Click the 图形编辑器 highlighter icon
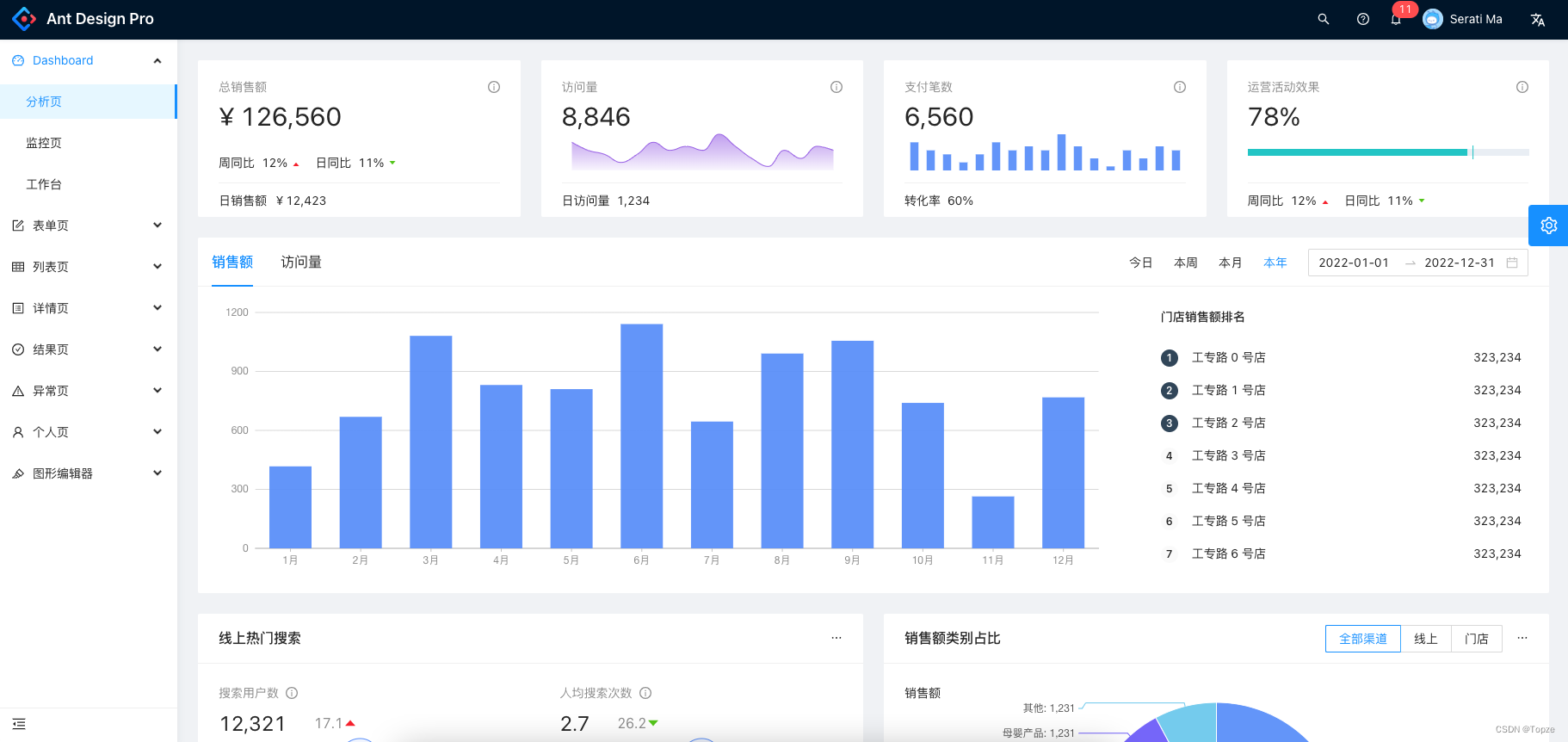Viewport: 1568px width, 742px height. 18,473
